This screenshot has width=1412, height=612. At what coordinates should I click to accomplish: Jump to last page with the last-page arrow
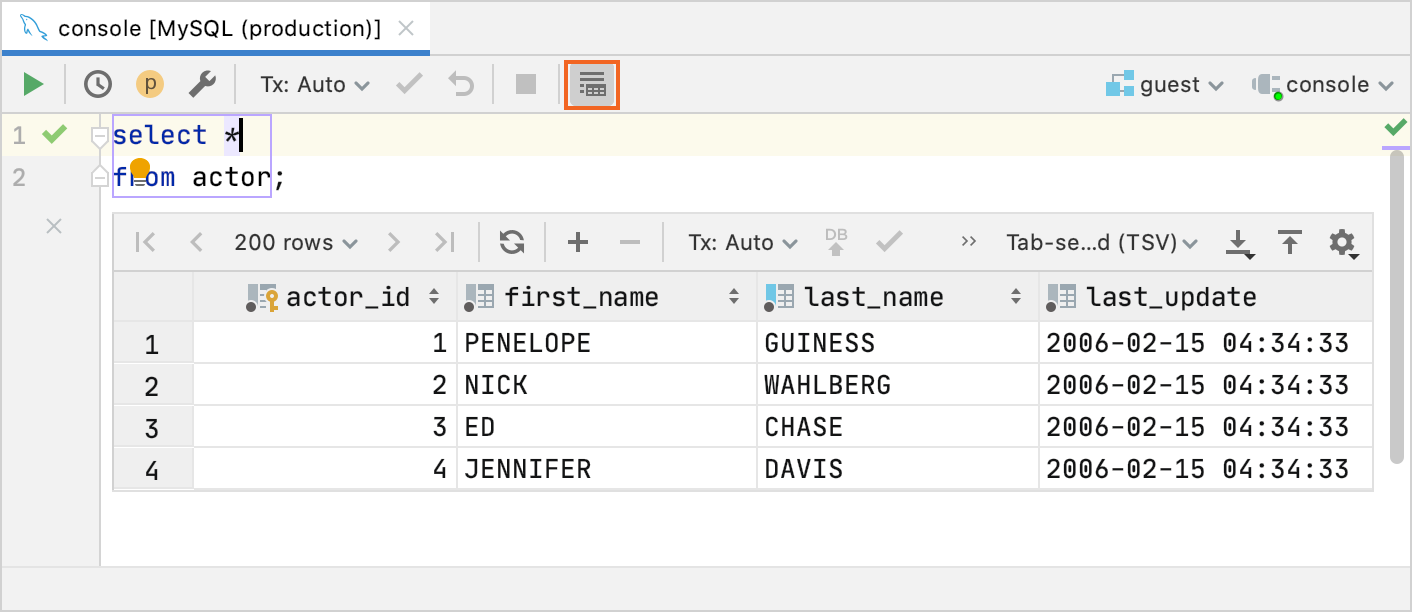coord(443,242)
